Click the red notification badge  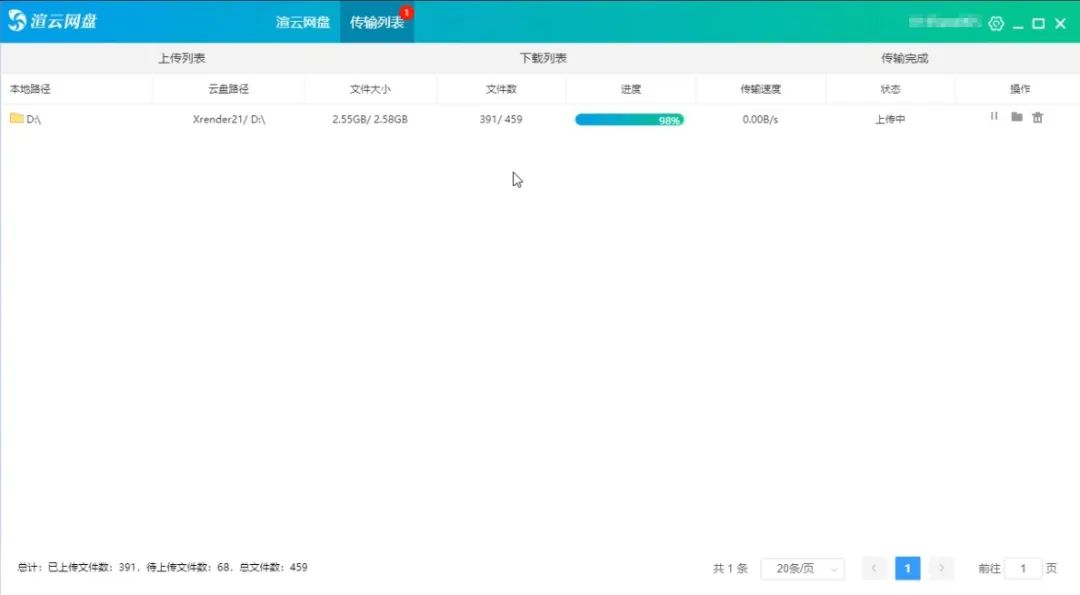click(x=406, y=12)
